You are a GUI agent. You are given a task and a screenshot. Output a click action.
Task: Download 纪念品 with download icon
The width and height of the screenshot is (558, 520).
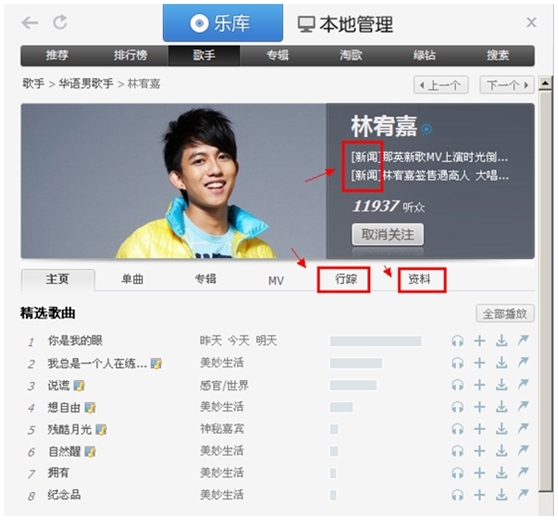click(502, 494)
